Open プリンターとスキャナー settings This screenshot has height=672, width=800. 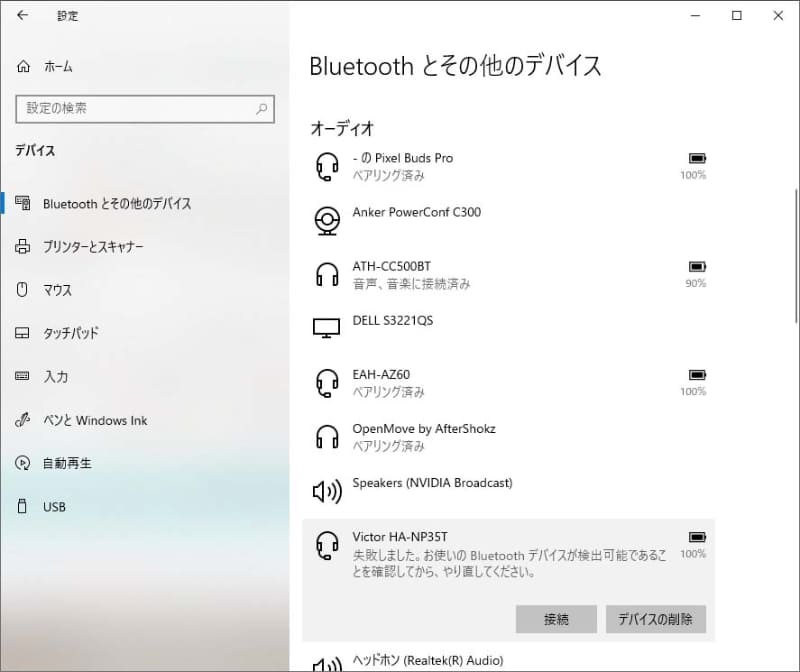click(93, 247)
